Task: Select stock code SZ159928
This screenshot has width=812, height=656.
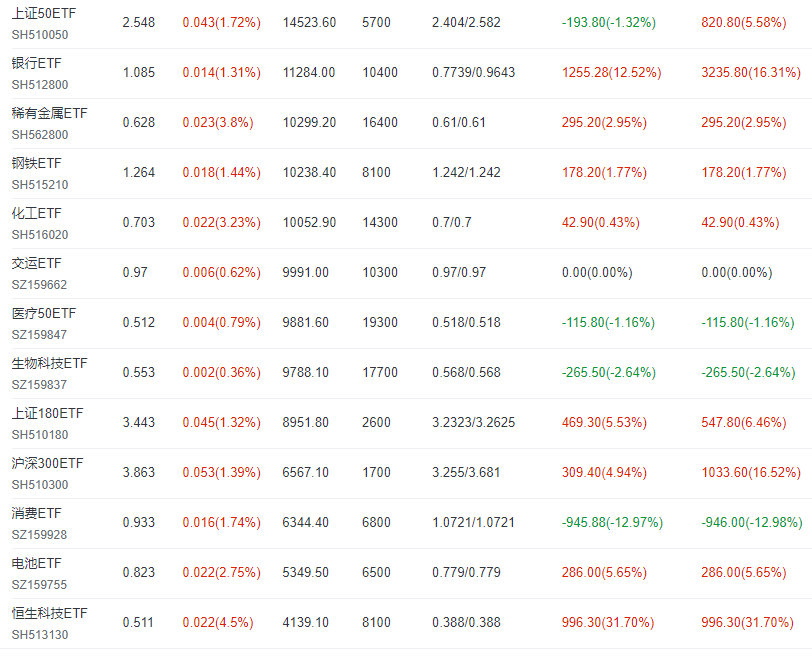Action: 39,535
